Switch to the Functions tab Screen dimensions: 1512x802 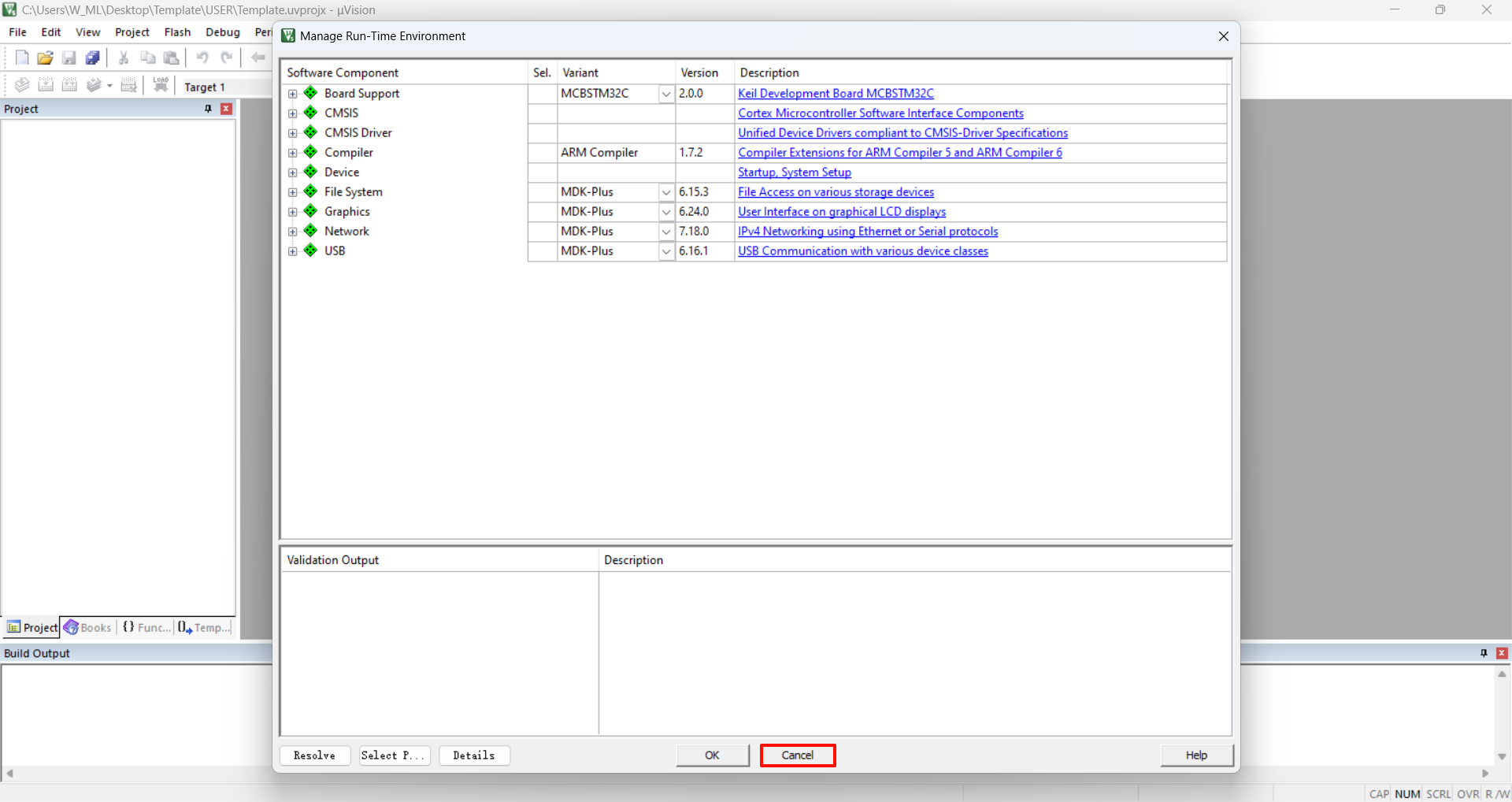[146, 627]
